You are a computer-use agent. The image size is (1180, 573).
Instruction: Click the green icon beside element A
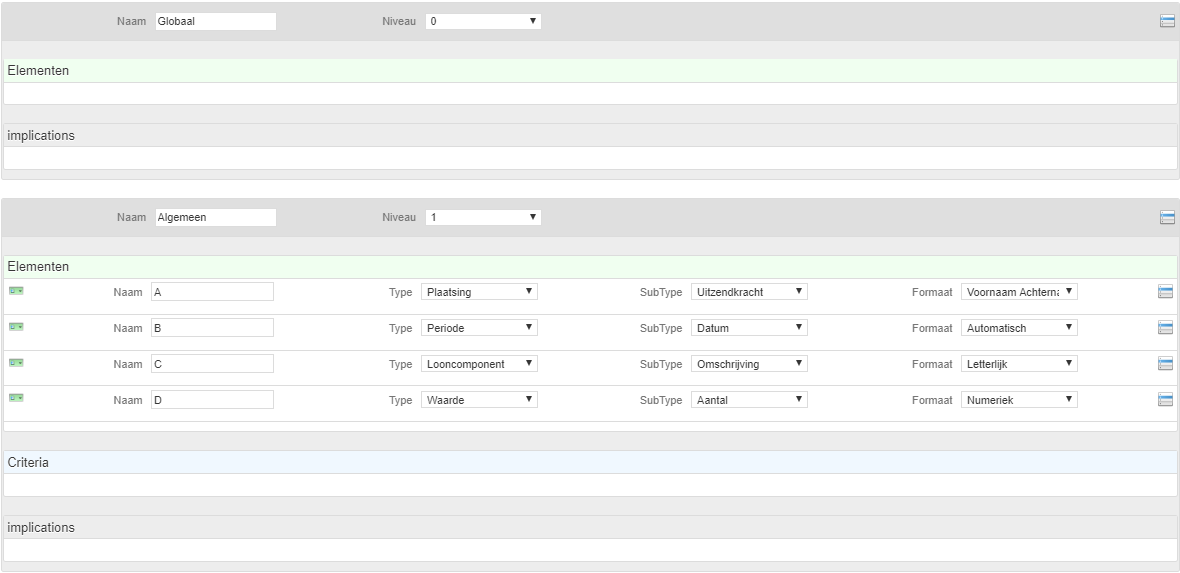16,291
